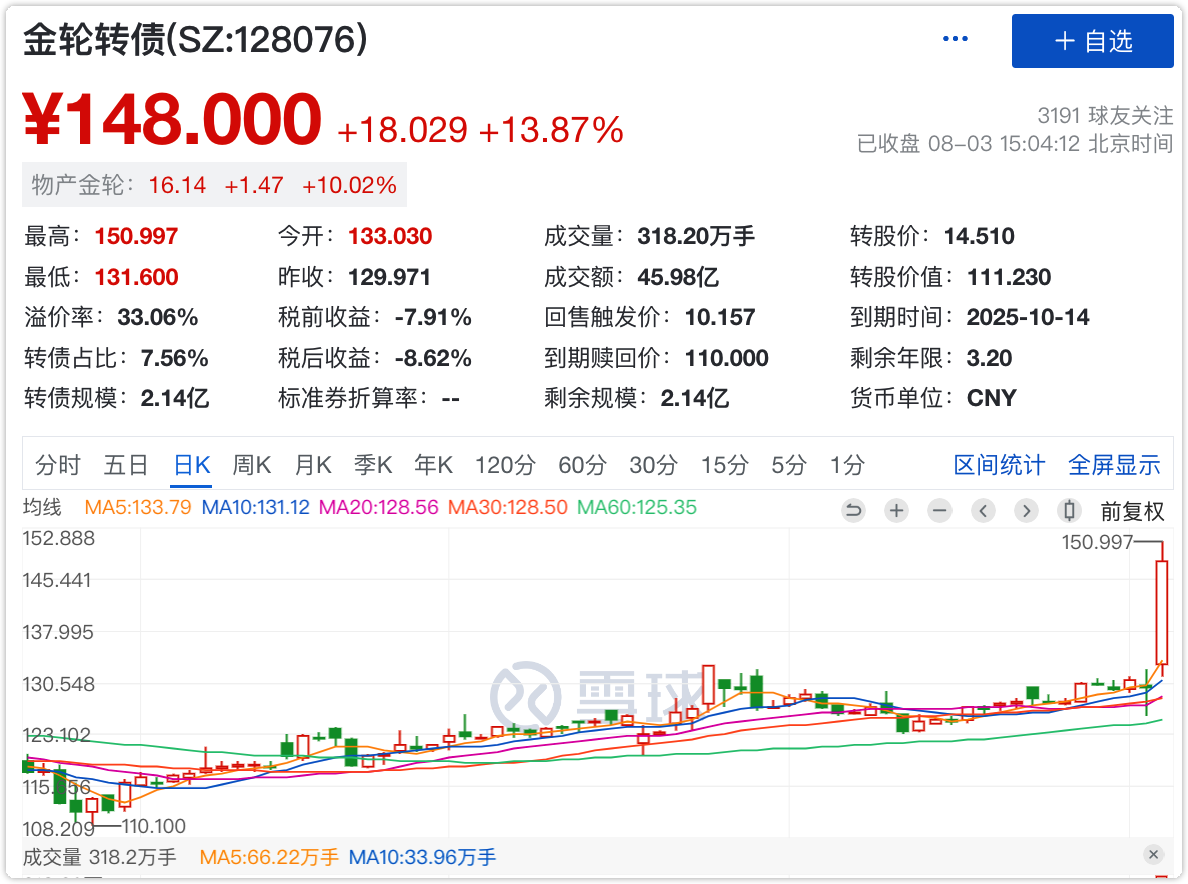The height and width of the screenshot is (884, 1188).
Task: Switch to the 分时 intraday tab
Action: coord(58,465)
